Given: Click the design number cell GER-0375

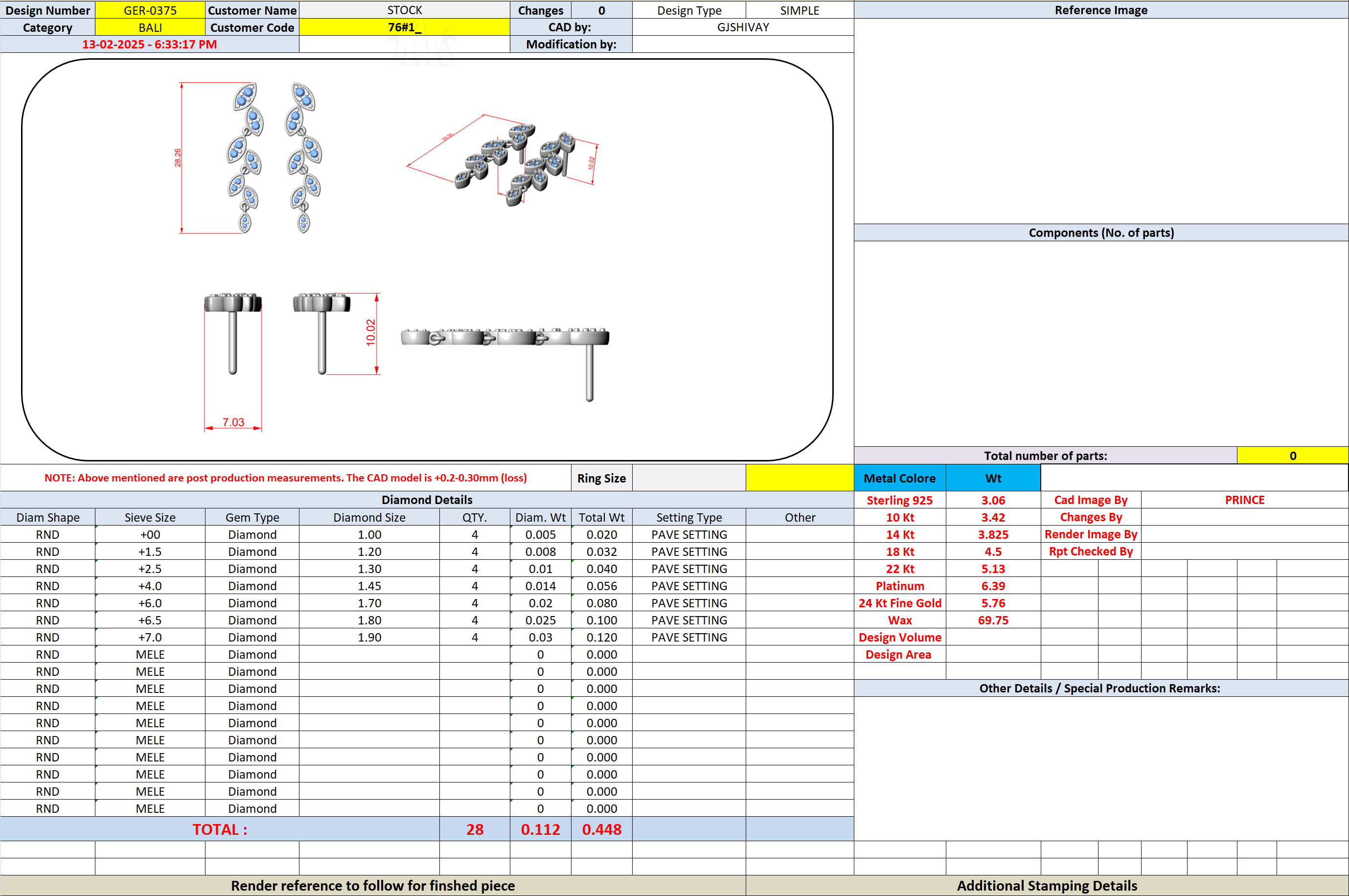Looking at the screenshot, I should coord(150,10).
